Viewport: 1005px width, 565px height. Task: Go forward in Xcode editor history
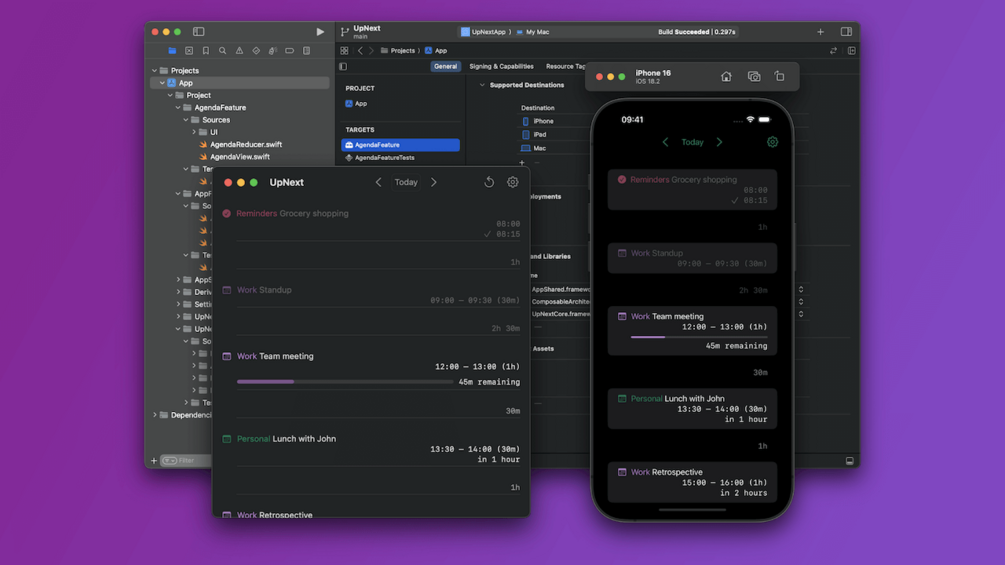click(371, 51)
